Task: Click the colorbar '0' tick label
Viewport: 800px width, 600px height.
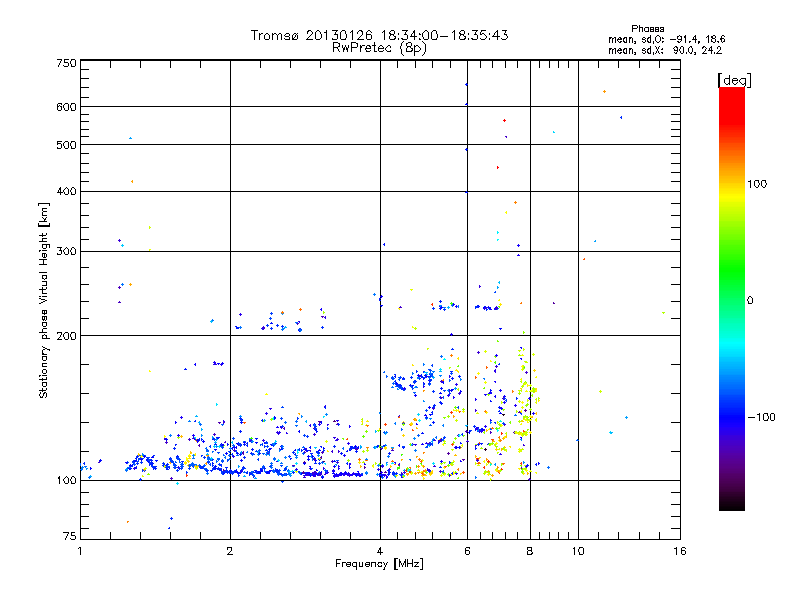Action: 750,301
